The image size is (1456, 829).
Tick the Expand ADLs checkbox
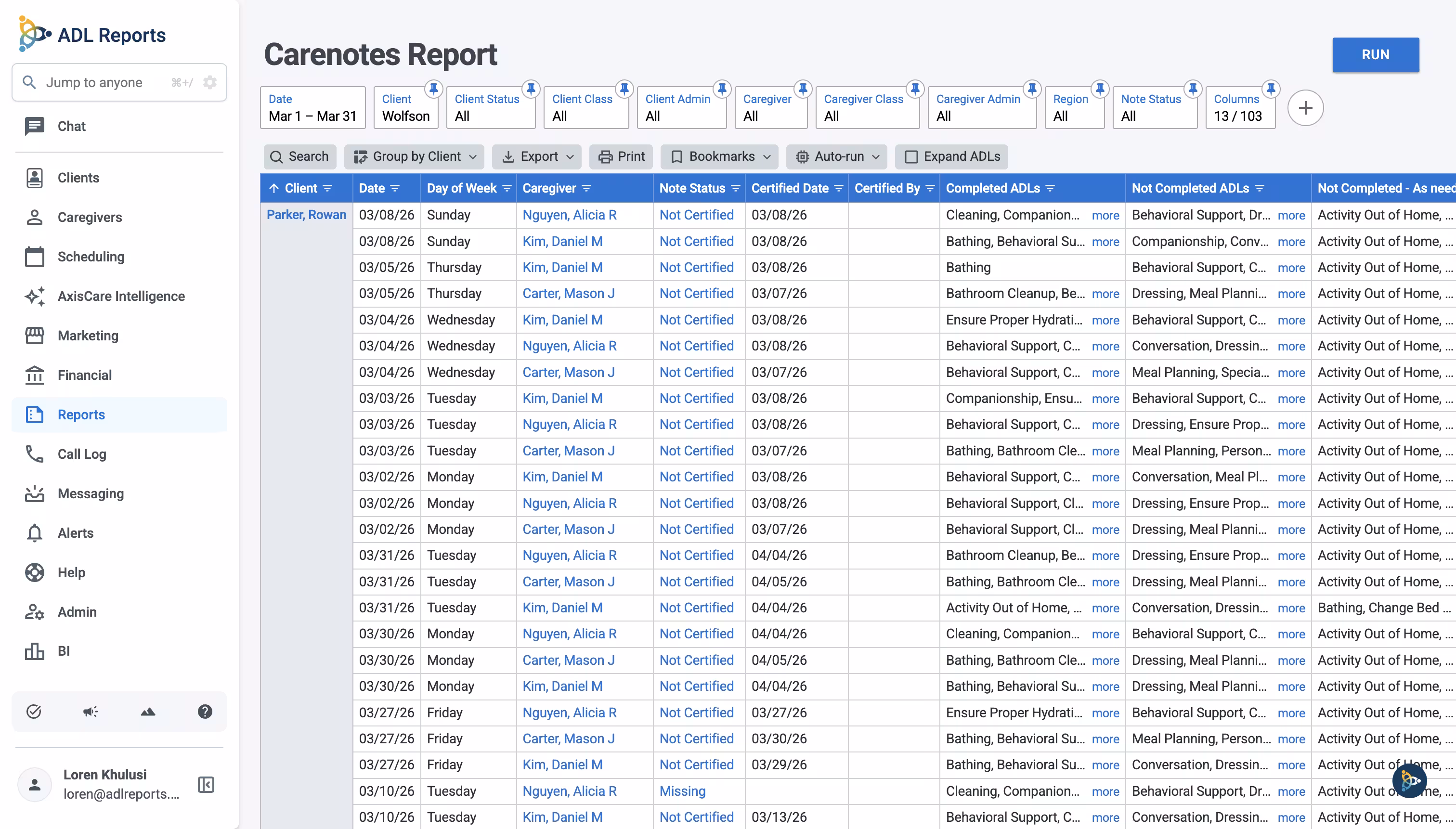click(911, 156)
